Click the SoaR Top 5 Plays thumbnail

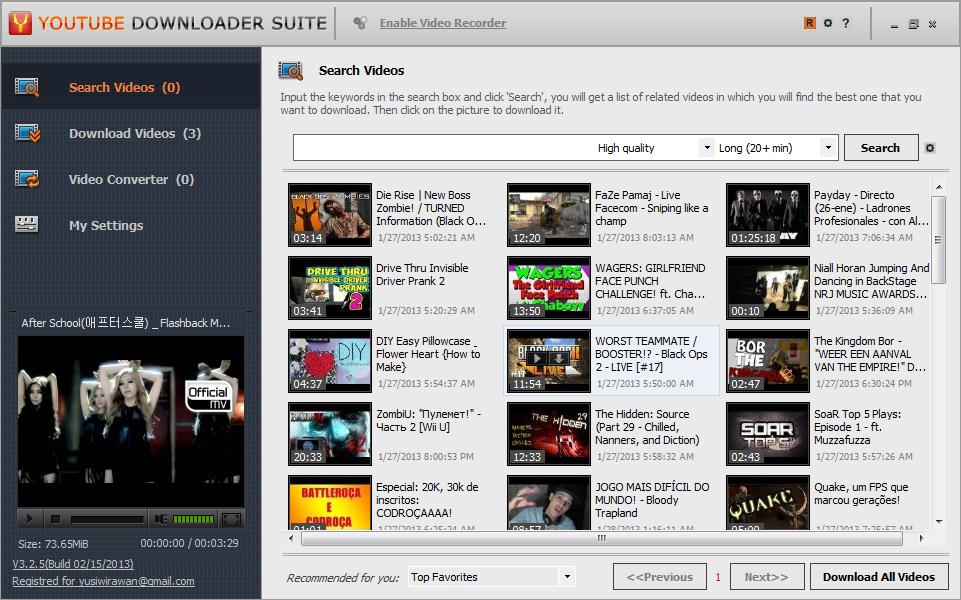[x=767, y=433]
